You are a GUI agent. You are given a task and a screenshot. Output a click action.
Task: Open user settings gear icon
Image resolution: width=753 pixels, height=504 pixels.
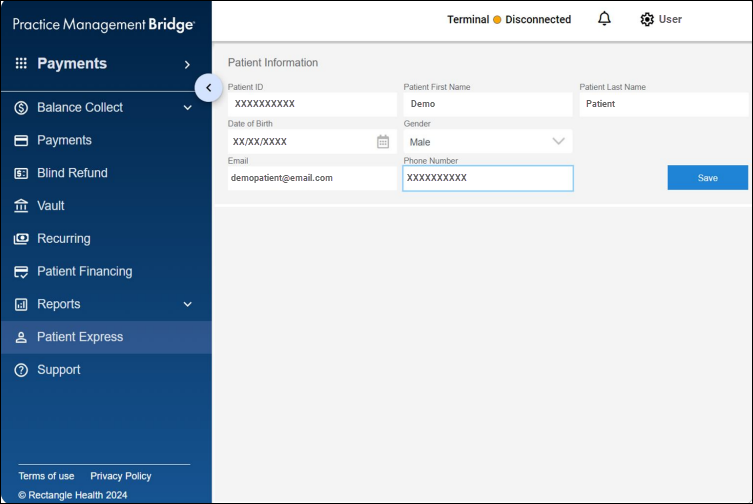(x=647, y=19)
